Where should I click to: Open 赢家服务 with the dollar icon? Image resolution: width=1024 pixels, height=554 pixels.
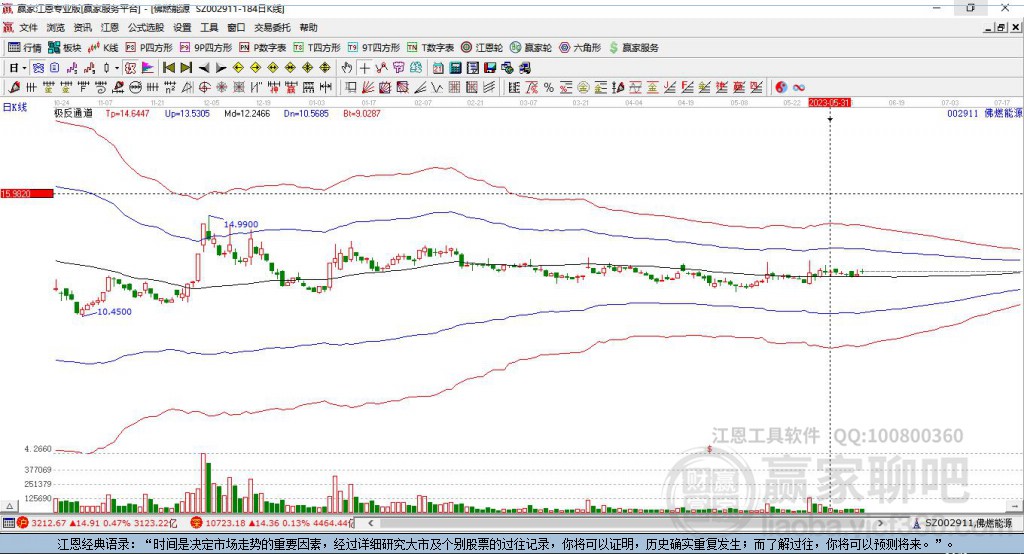[633, 48]
